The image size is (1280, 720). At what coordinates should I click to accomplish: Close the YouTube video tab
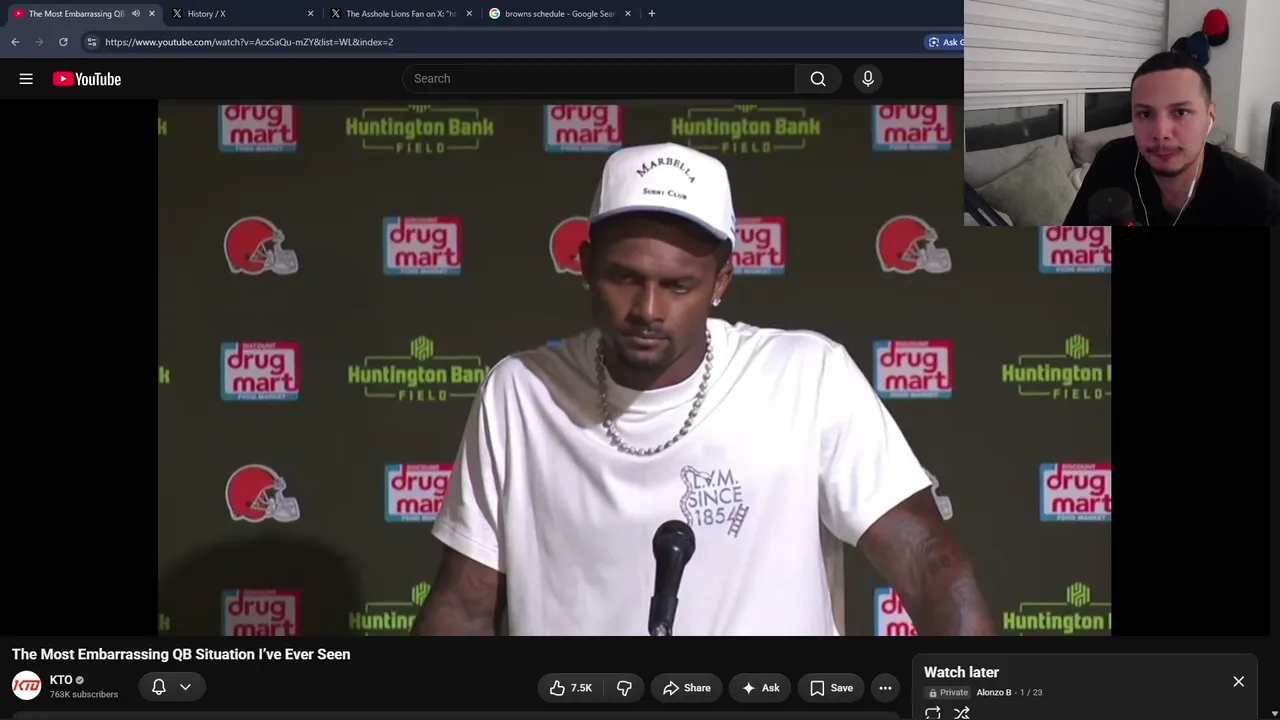[151, 14]
